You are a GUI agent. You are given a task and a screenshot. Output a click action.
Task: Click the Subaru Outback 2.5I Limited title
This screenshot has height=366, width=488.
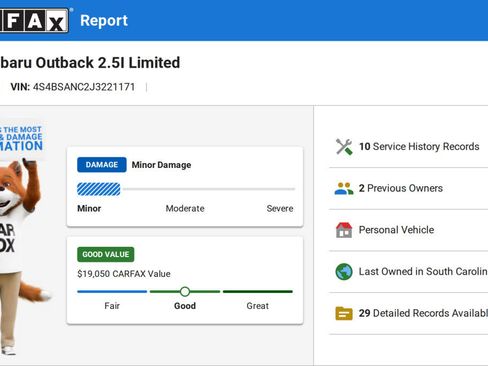click(90, 63)
